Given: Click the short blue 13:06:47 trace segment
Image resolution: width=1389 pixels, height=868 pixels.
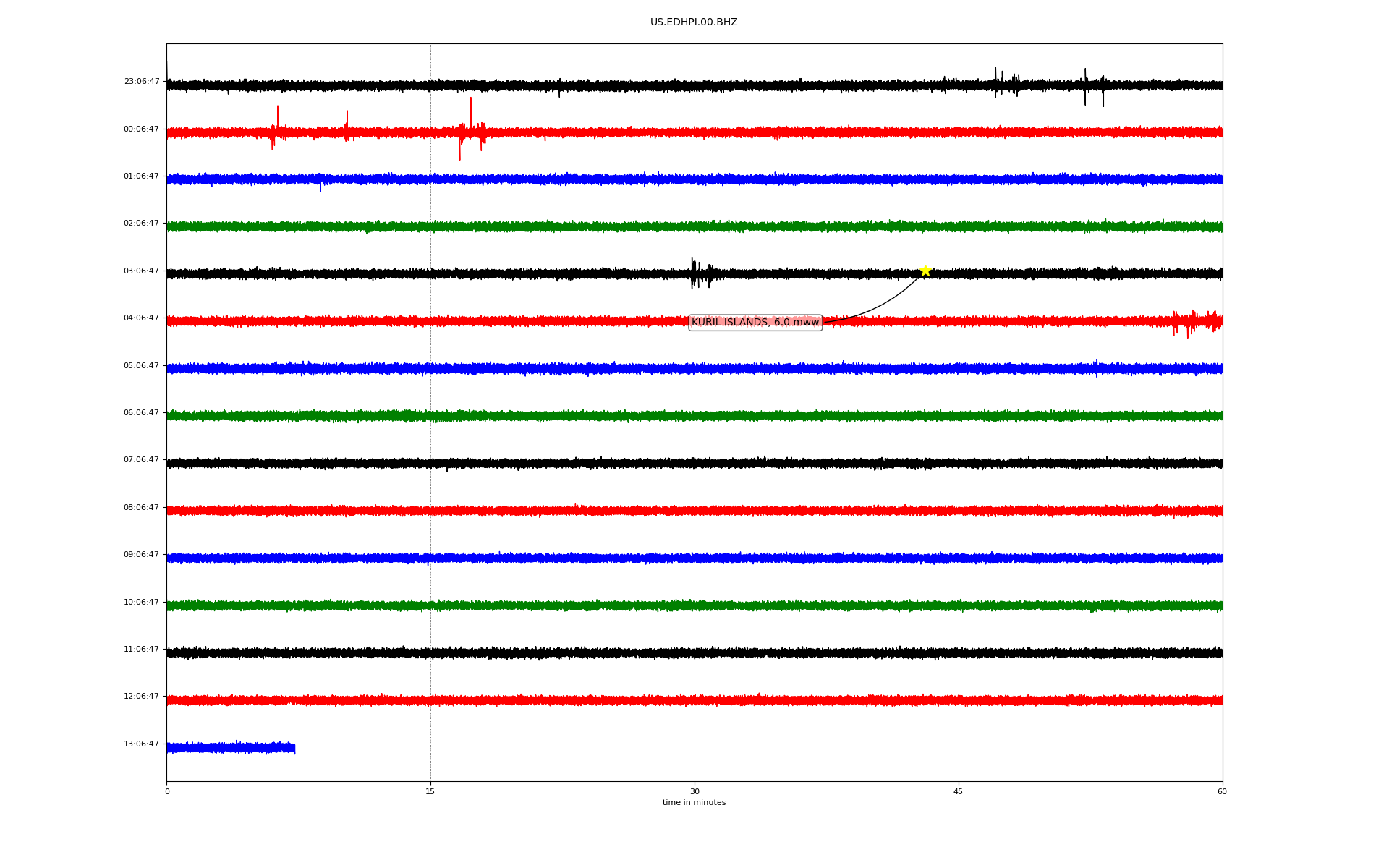Looking at the screenshot, I should click(x=231, y=748).
